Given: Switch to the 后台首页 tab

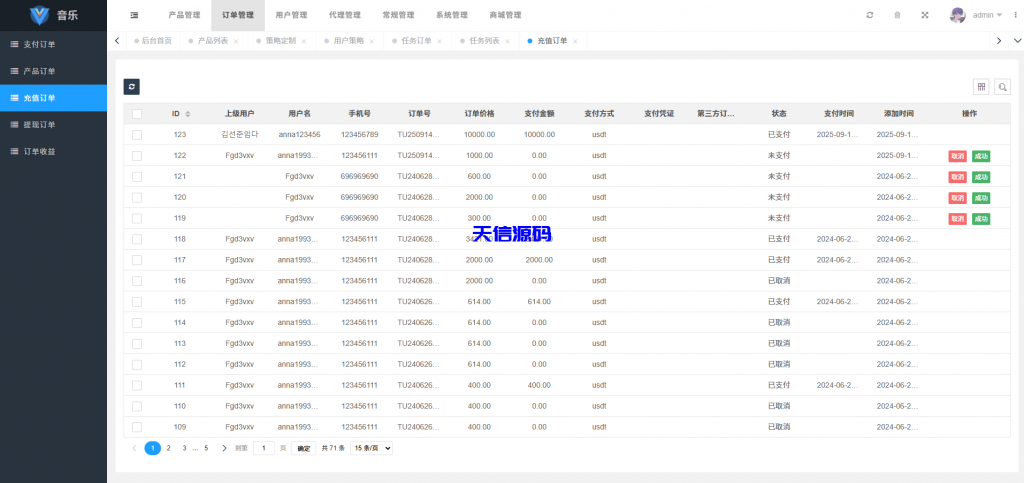Looking at the screenshot, I should (152, 40).
